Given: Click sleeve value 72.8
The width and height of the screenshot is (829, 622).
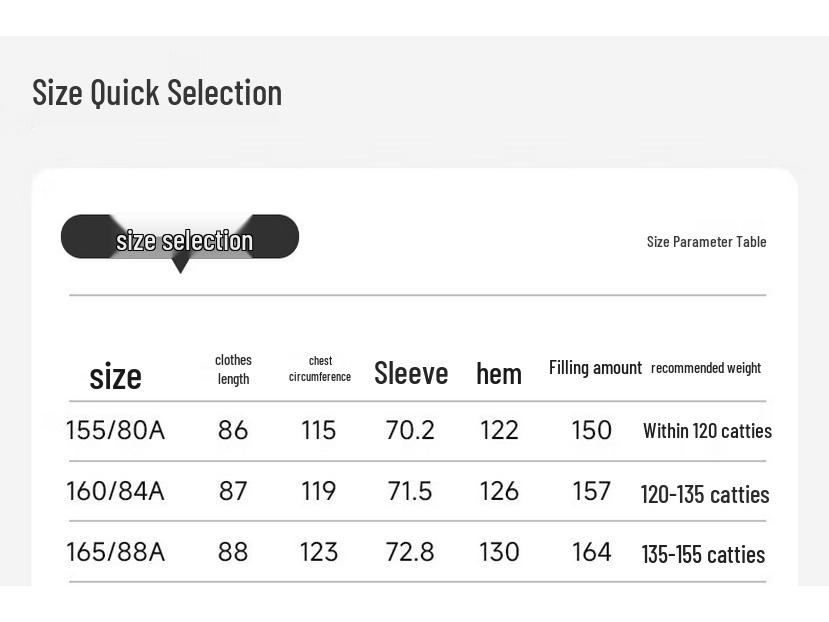Looking at the screenshot, I should pyautogui.click(x=410, y=552).
